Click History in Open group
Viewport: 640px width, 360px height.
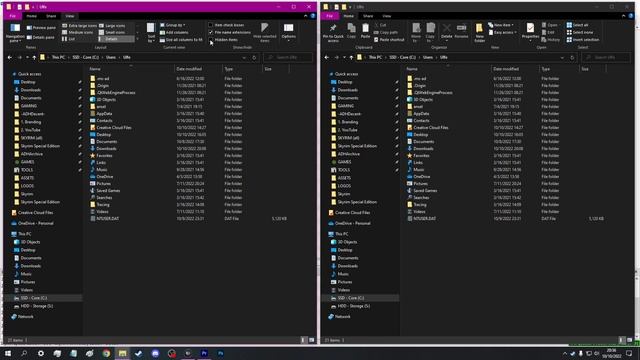551,40
